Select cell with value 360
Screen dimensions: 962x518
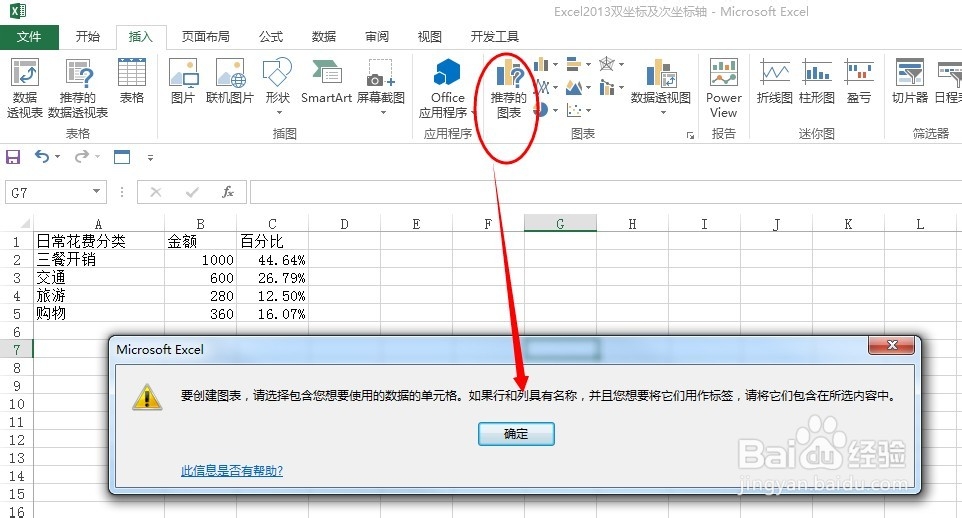point(201,314)
